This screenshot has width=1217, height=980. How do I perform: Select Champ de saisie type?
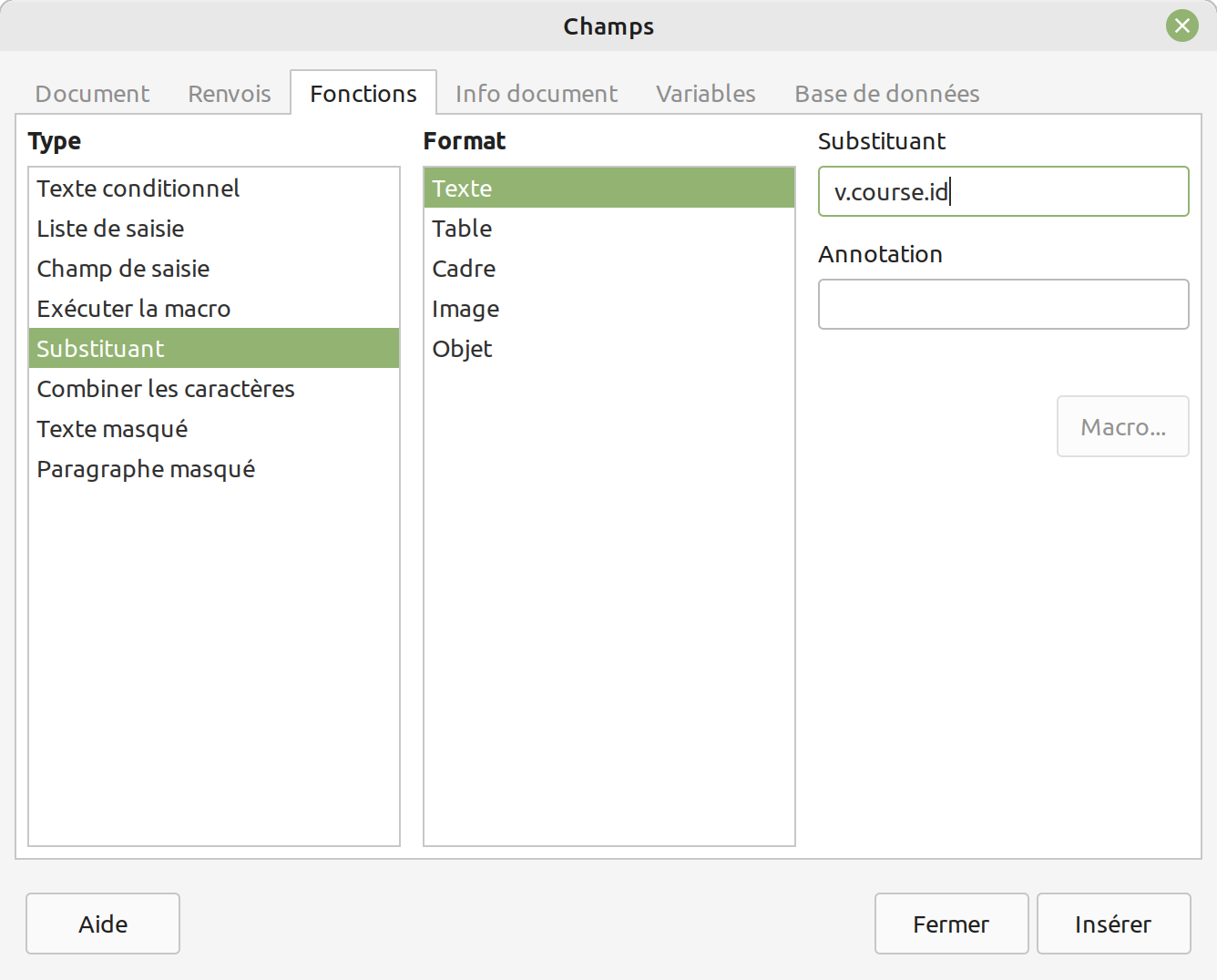point(123,269)
